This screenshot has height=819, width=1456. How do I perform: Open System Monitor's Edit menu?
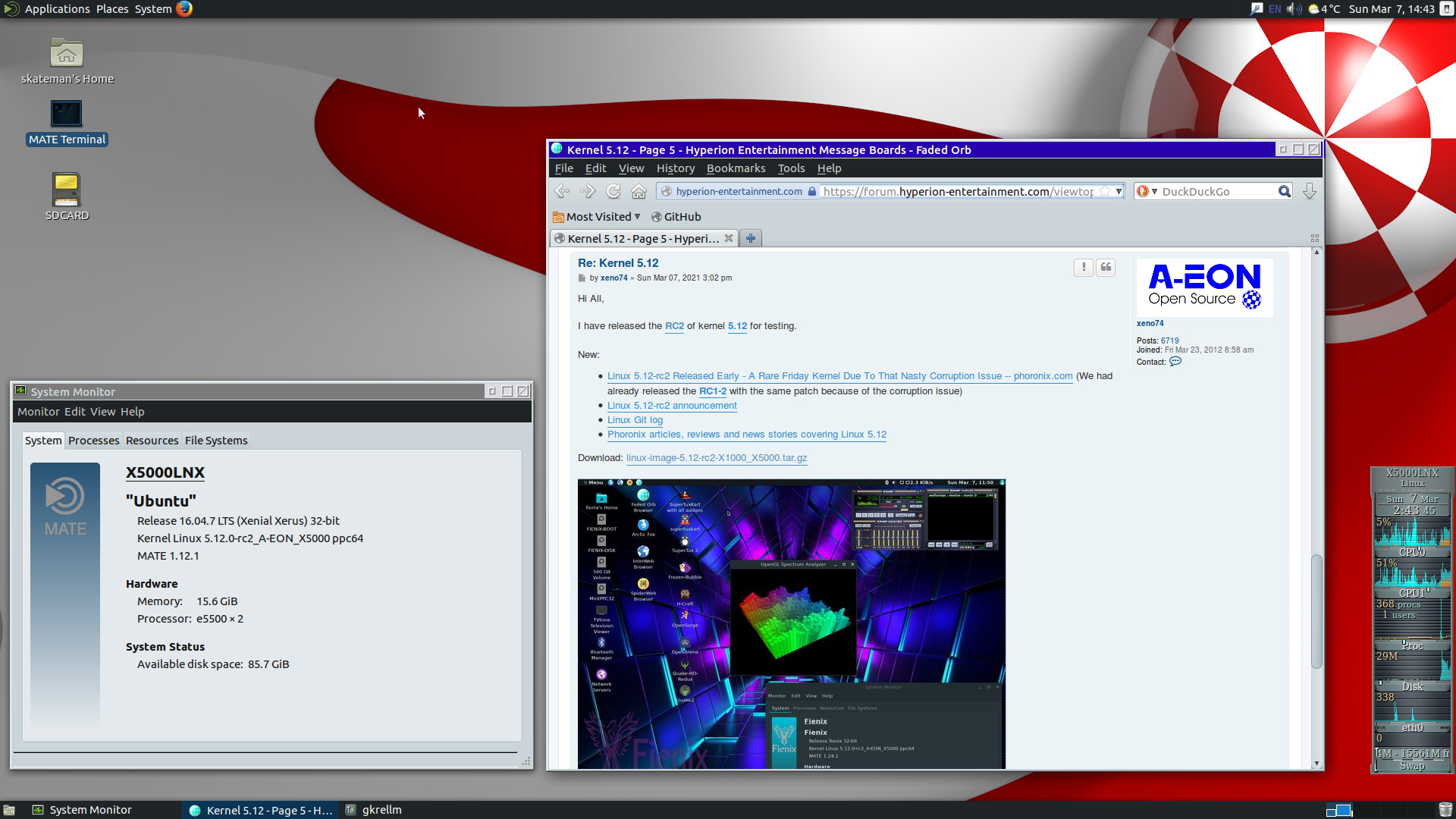[75, 412]
